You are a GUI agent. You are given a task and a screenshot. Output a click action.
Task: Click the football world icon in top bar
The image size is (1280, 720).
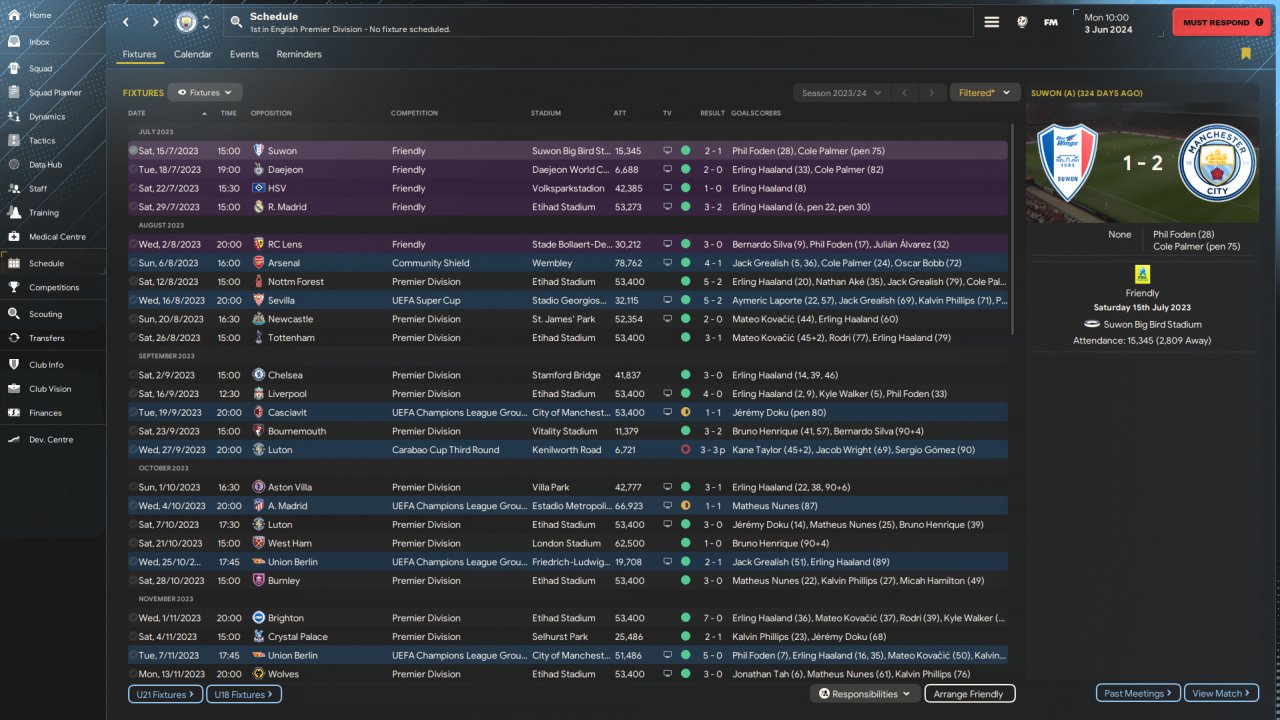1022,22
